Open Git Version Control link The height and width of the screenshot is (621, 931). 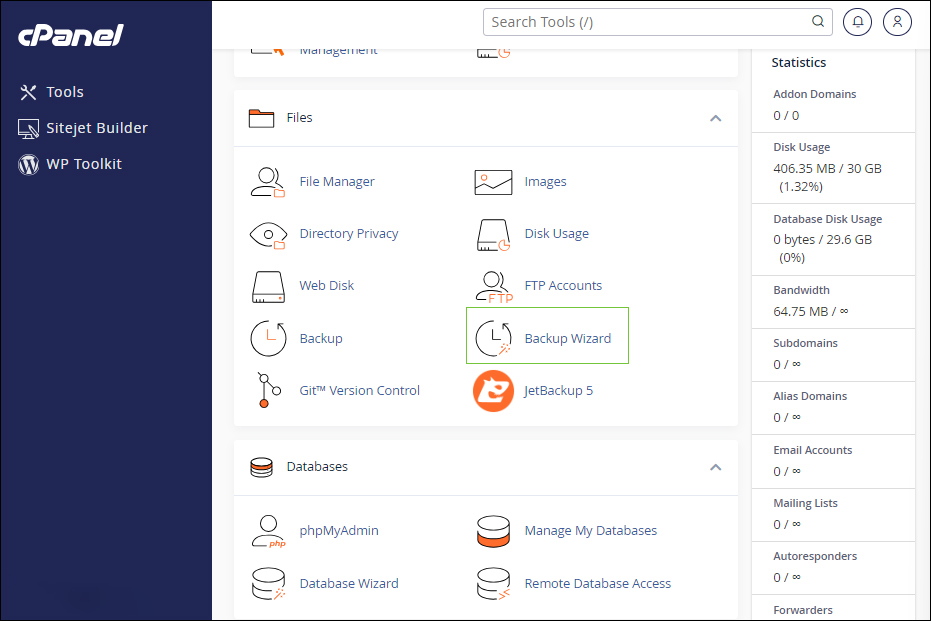click(x=359, y=391)
